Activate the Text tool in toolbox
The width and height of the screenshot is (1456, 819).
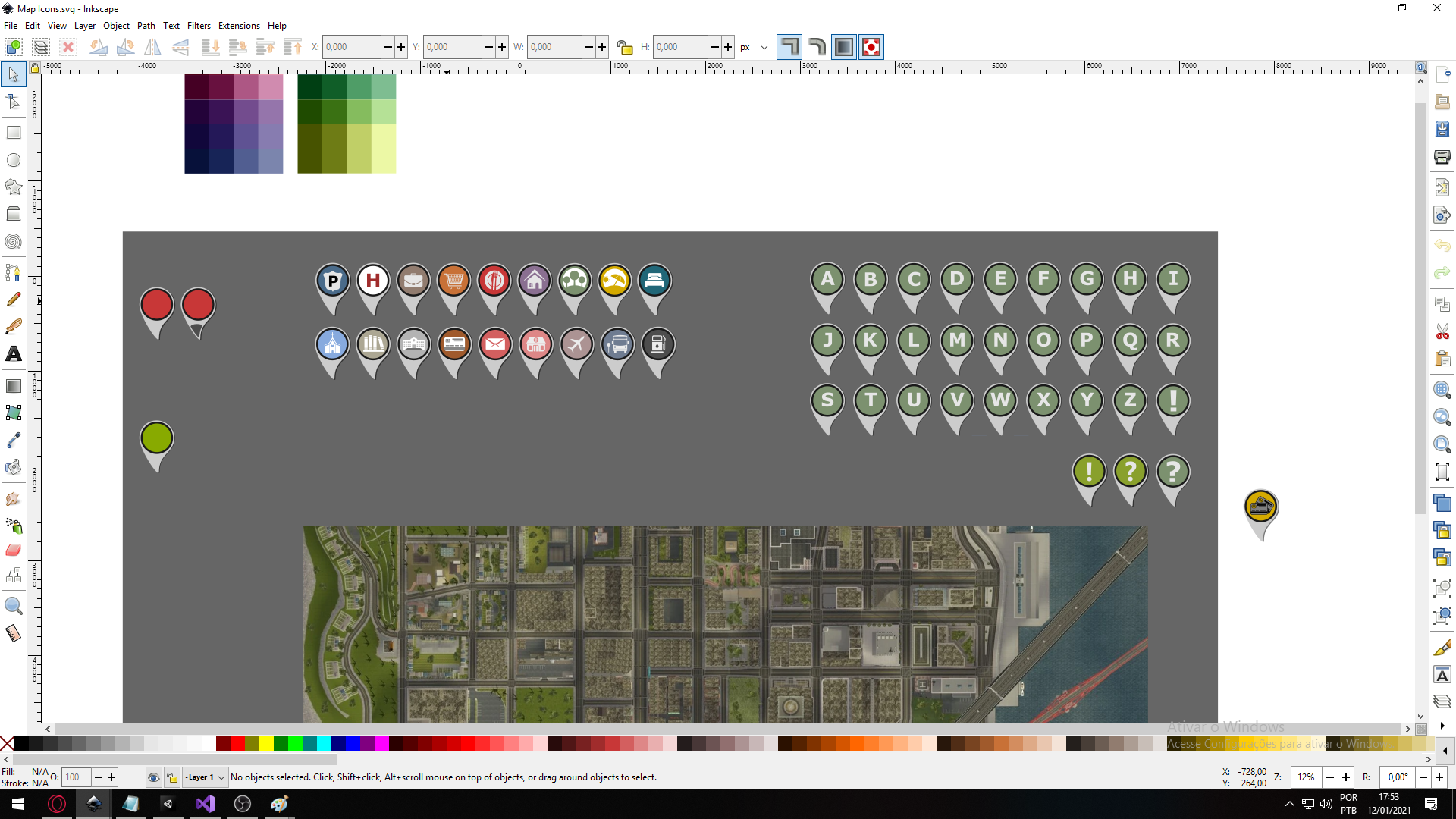pyautogui.click(x=13, y=354)
